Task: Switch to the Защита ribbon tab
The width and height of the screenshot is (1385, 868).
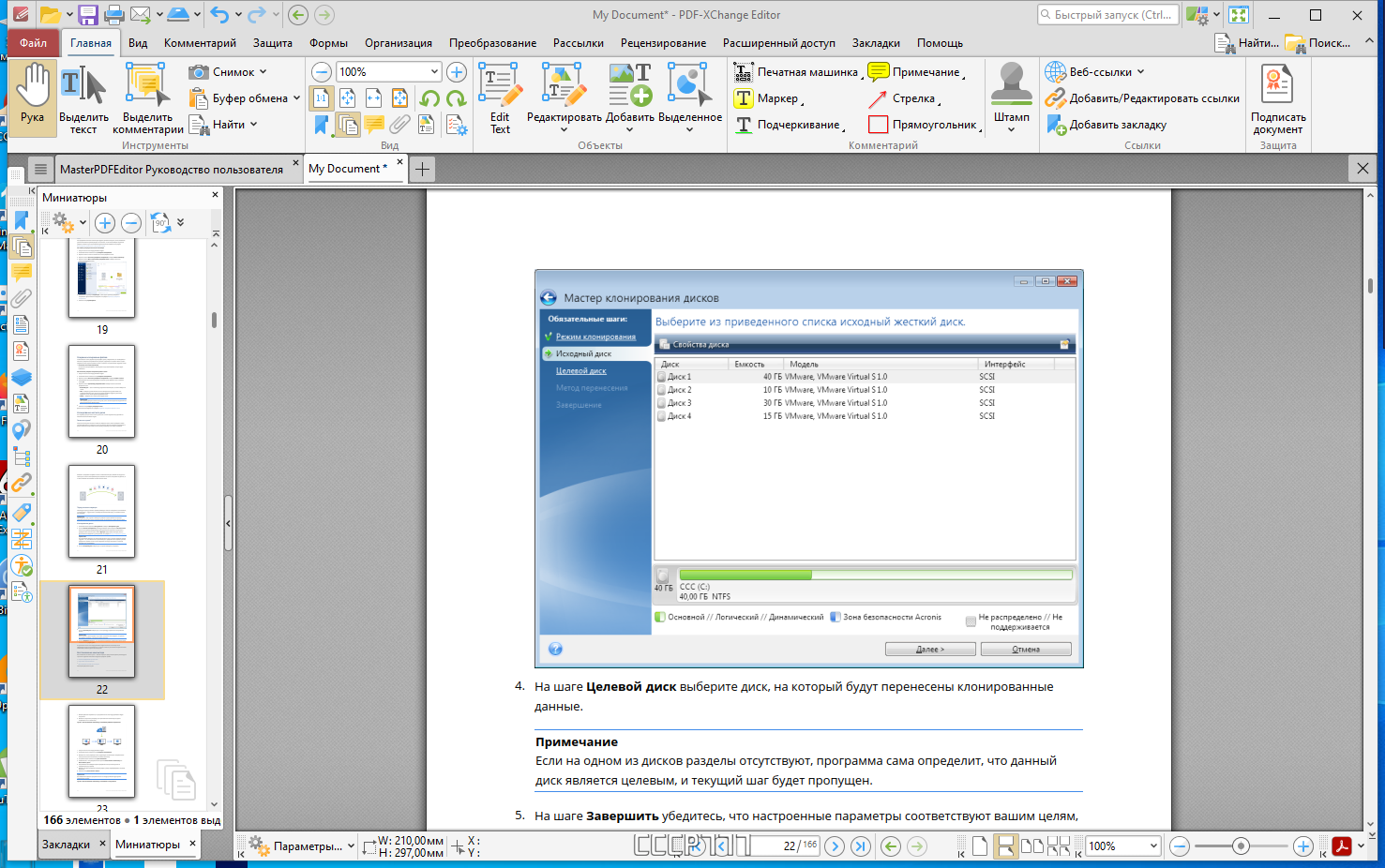Action: coord(272,43)
